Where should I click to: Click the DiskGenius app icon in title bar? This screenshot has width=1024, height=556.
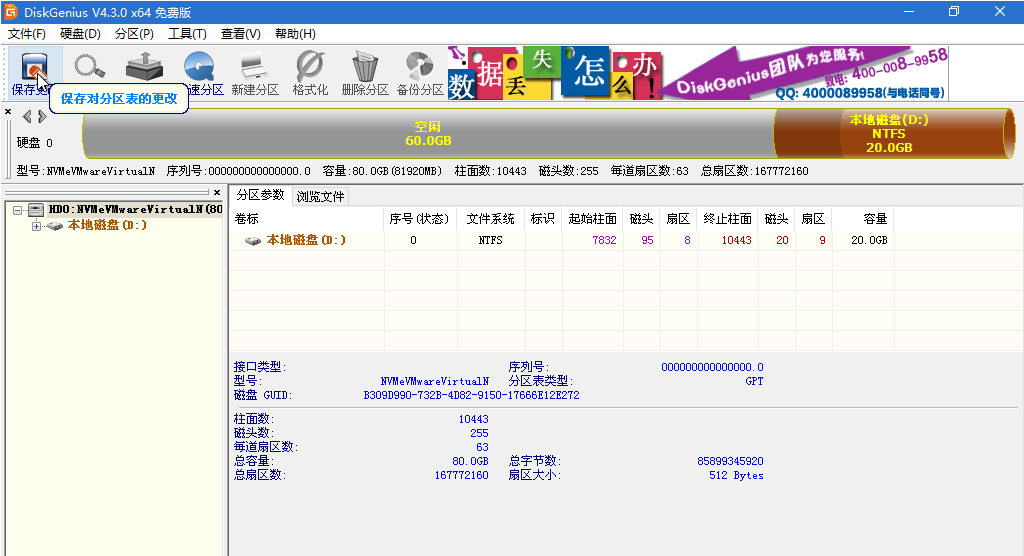tap(10, 12)
